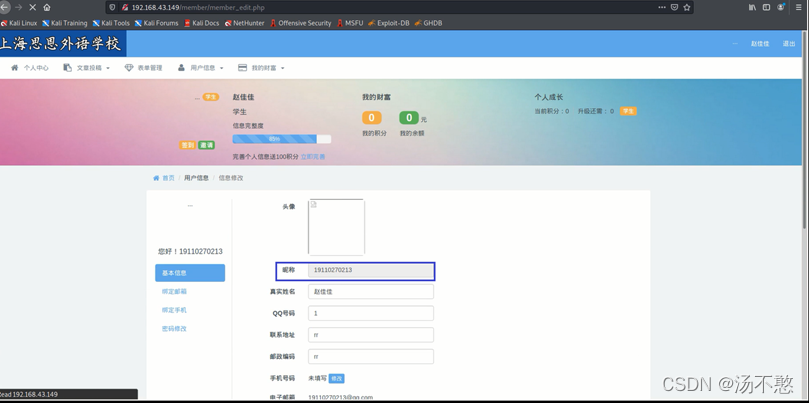Bookmark this page with the star icon
The height and width of the screenshot is (403, 809).
pos(687,7)
